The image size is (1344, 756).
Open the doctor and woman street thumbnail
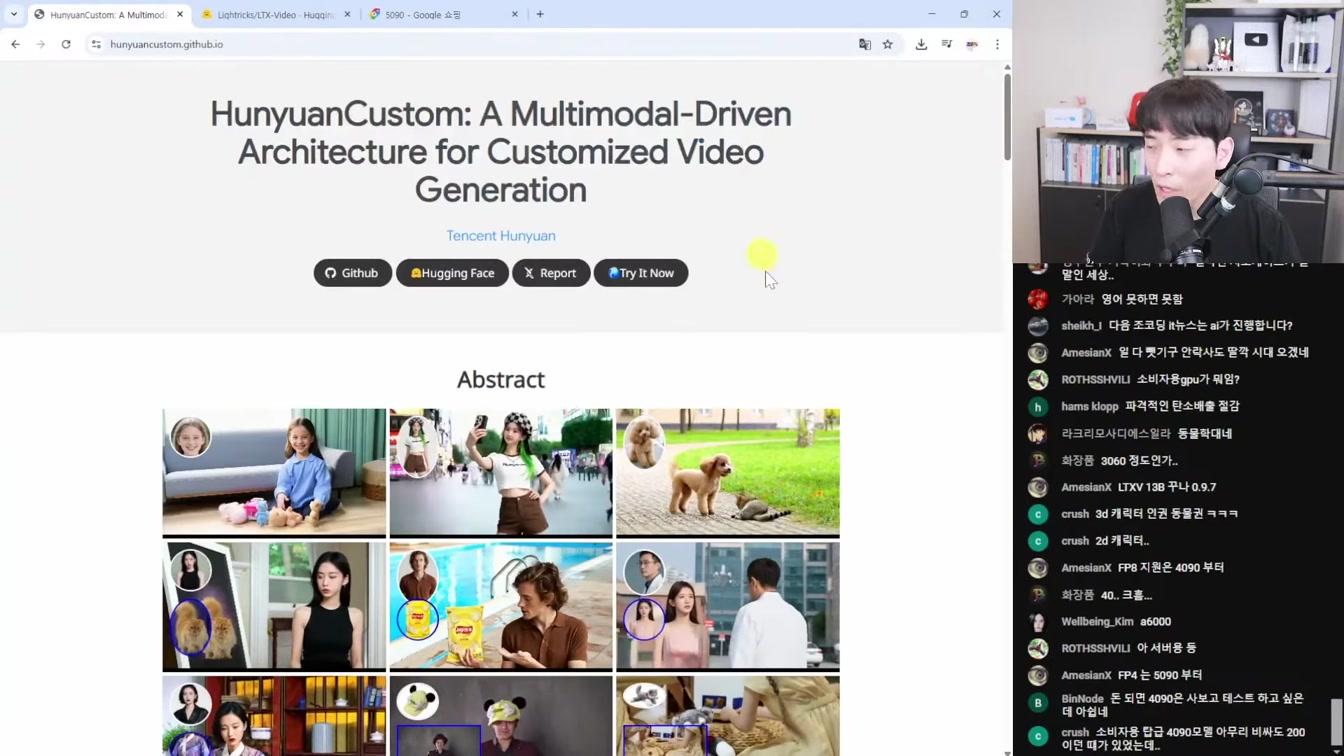728,606
